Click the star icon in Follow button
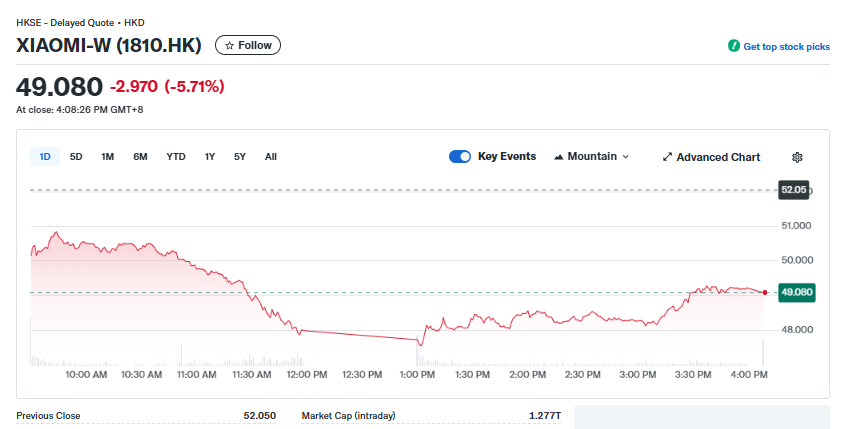Screen dimensions: 847x429 pyautogui.click(x=229, y=45)
